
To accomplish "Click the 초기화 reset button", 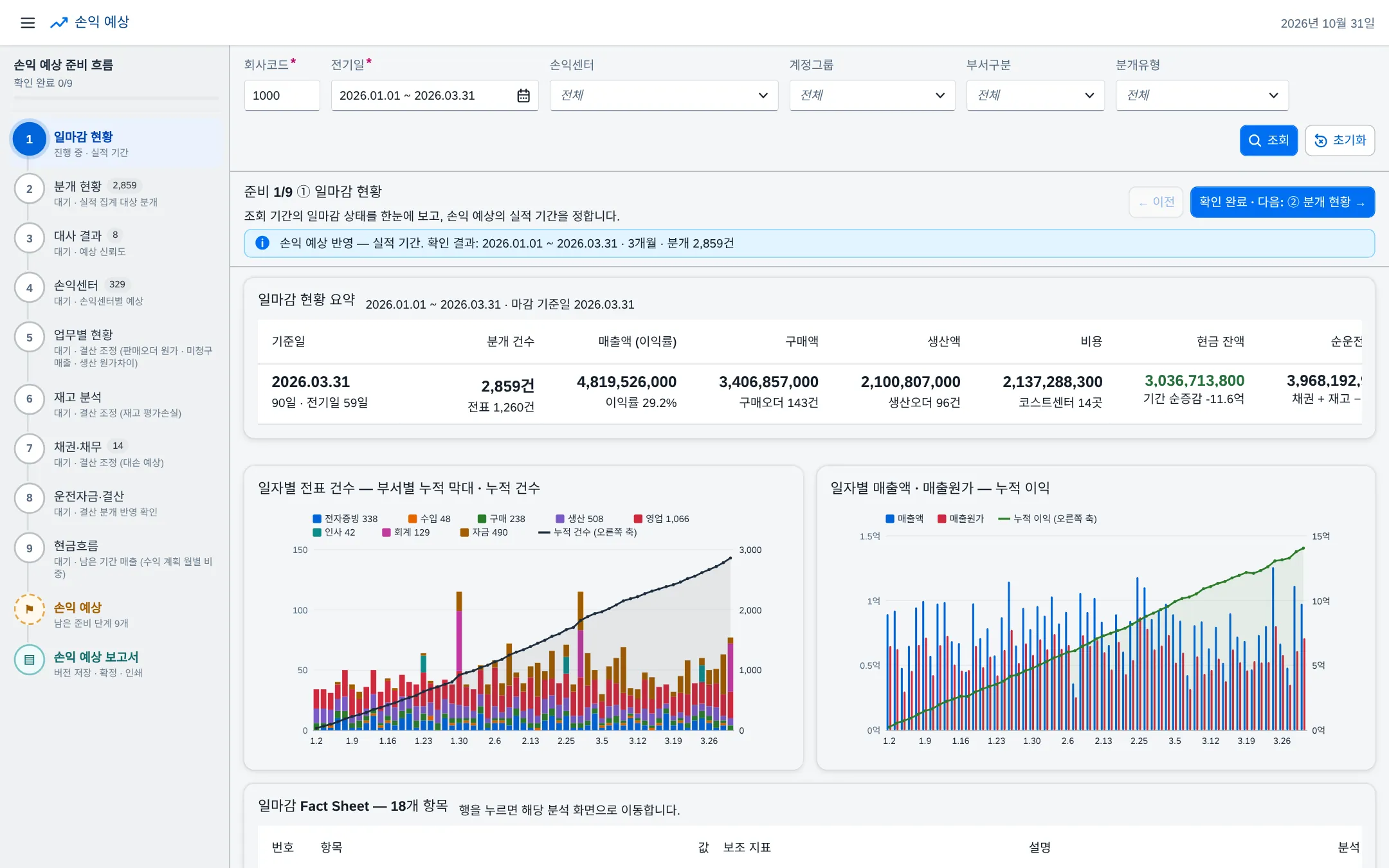I will point(1339,140).
